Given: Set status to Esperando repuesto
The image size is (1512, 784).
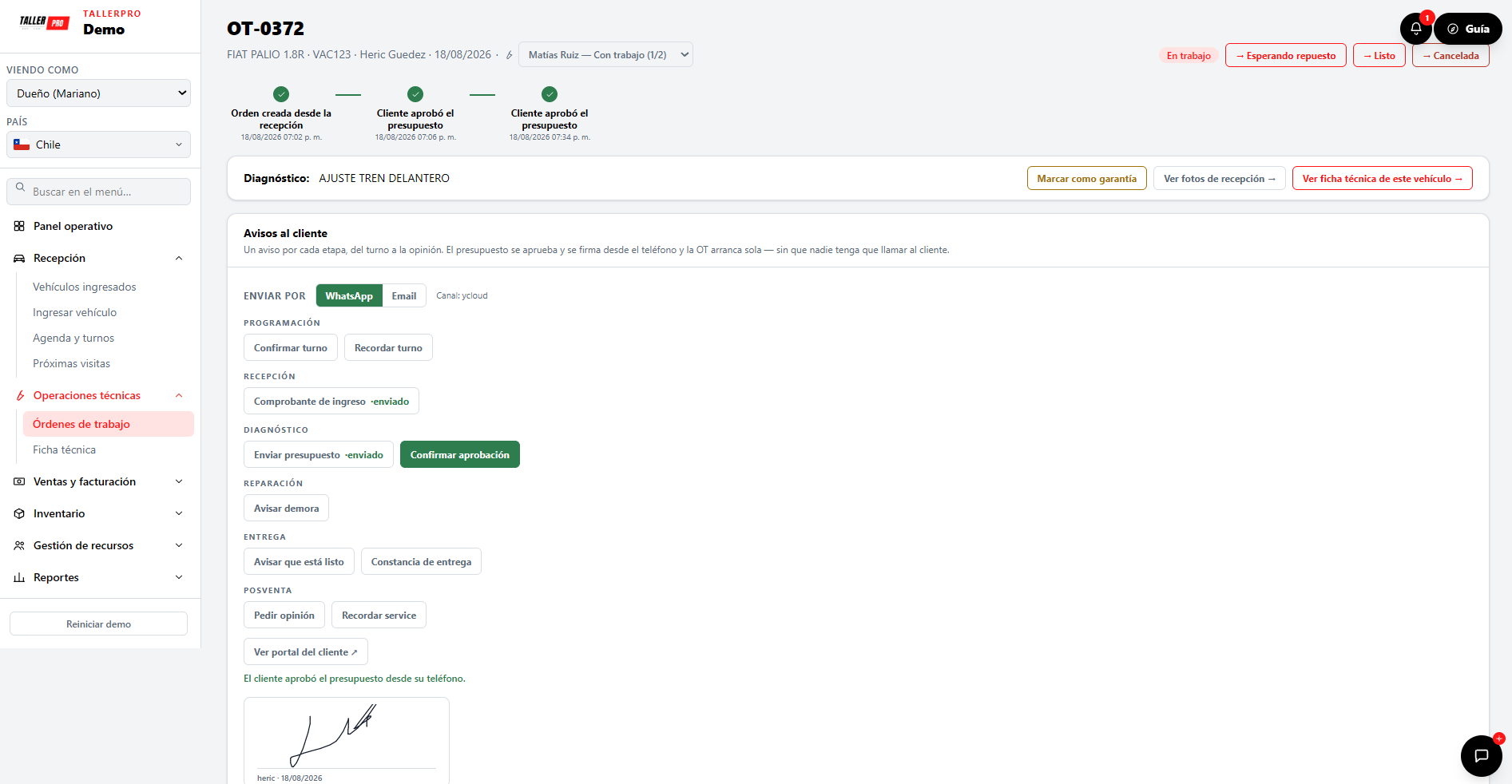Looking at the screenshot, I should coord(1286,55).
